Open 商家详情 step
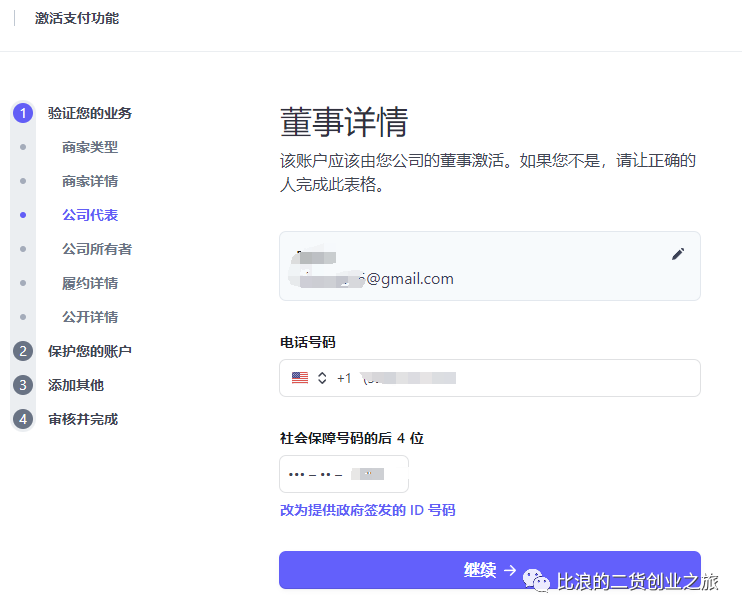Viewport: 742px width, 614px height. click(x=90, y=181)
